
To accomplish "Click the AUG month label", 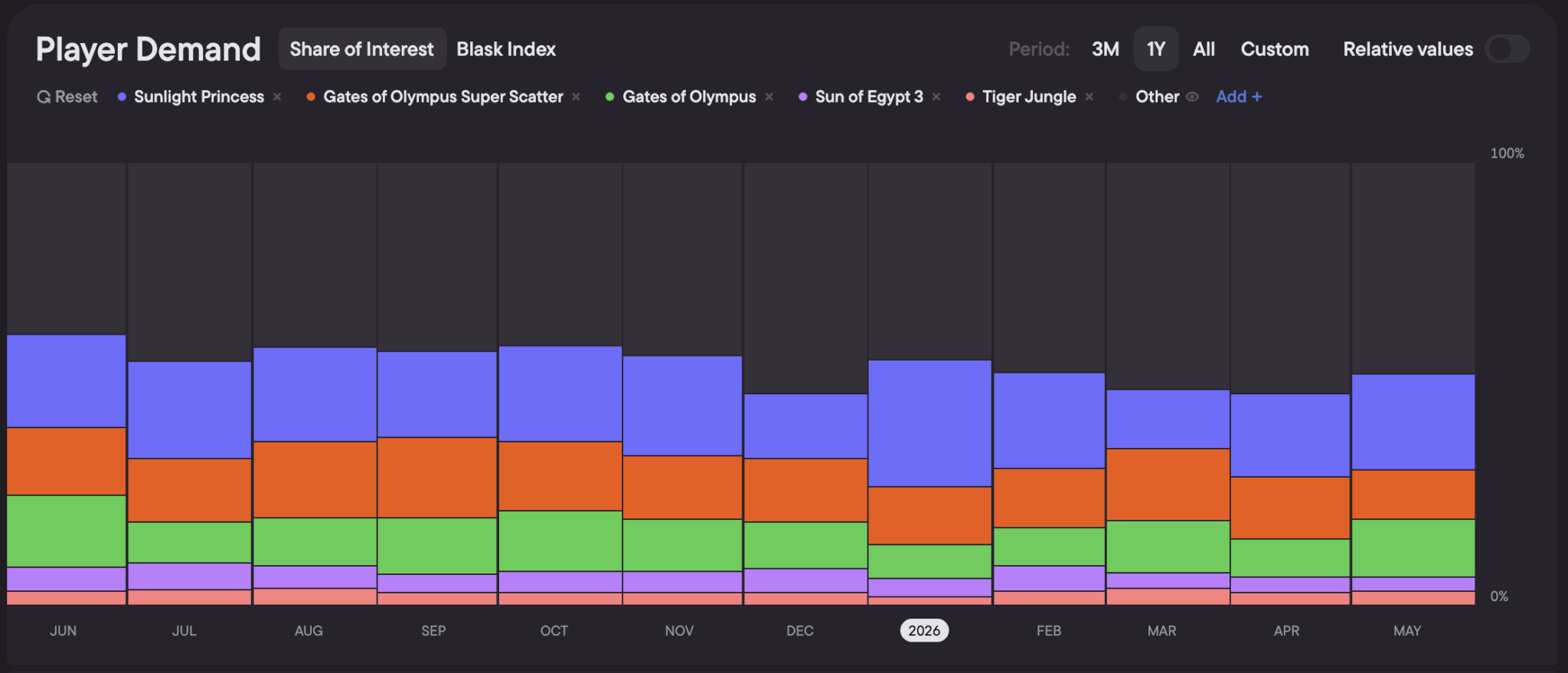I will coord(309,631).
